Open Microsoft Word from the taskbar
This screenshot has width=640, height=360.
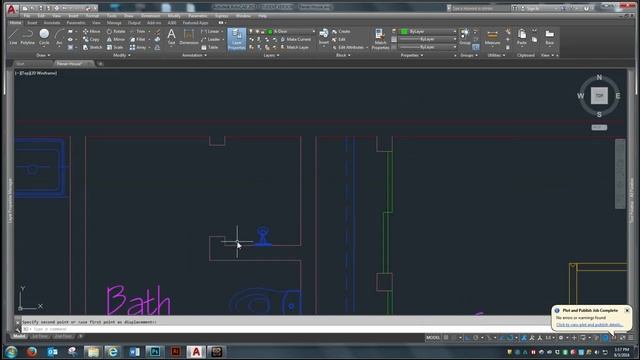click(134, 351)
